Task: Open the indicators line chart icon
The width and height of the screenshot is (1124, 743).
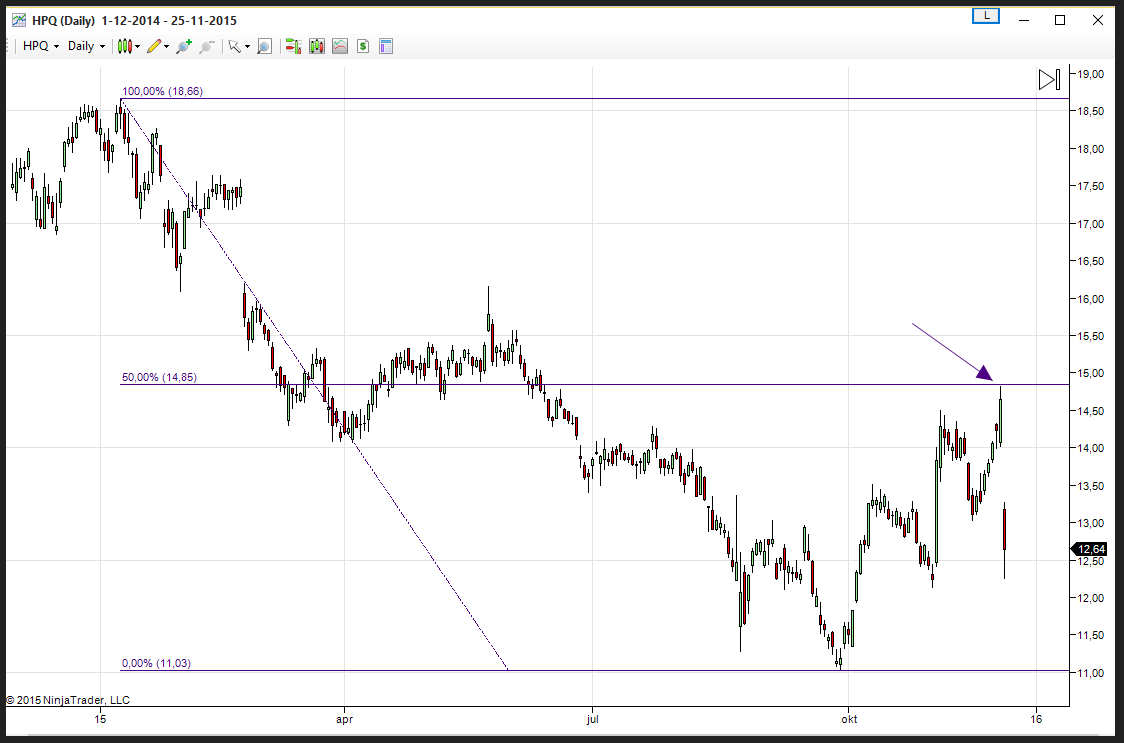Action: 340,46
